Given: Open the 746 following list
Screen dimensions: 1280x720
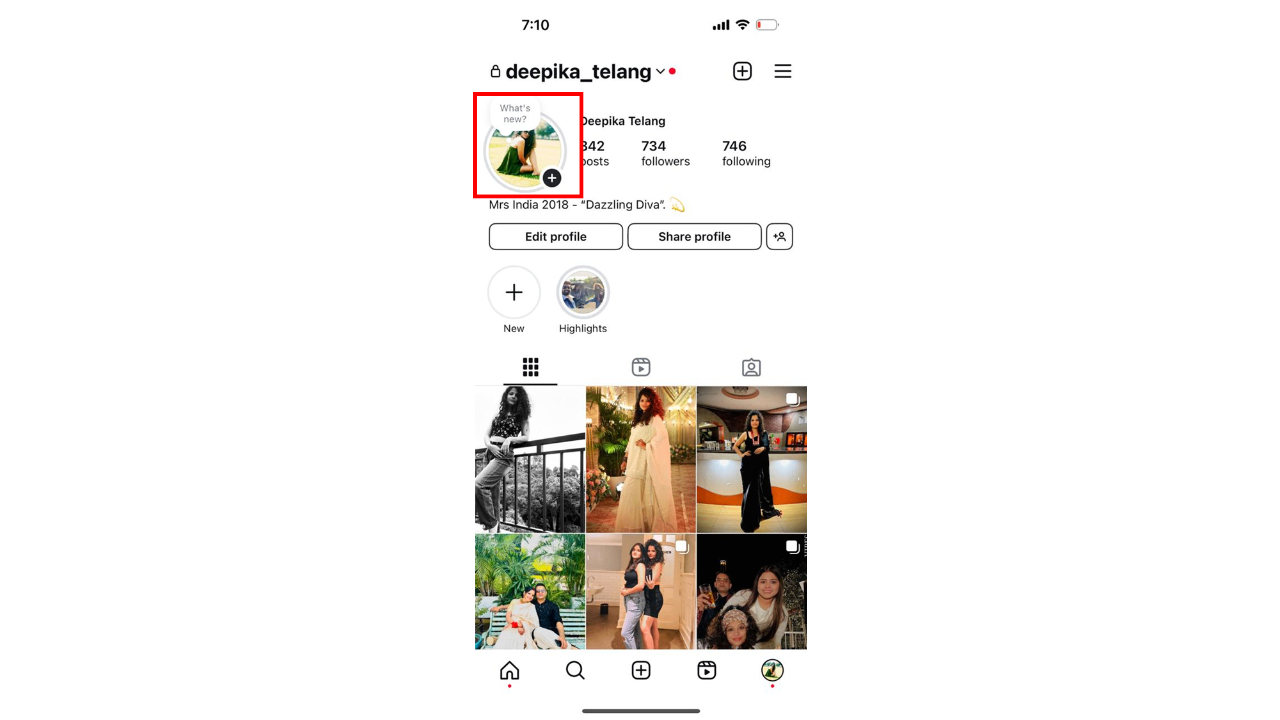Looking at the screenshot, I should [746, 153].
